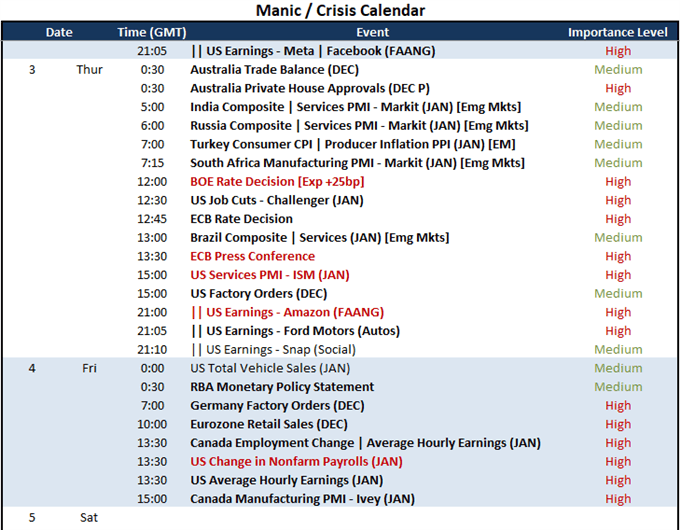Click the 6:00 time for Russia Composite

point(152,125)
